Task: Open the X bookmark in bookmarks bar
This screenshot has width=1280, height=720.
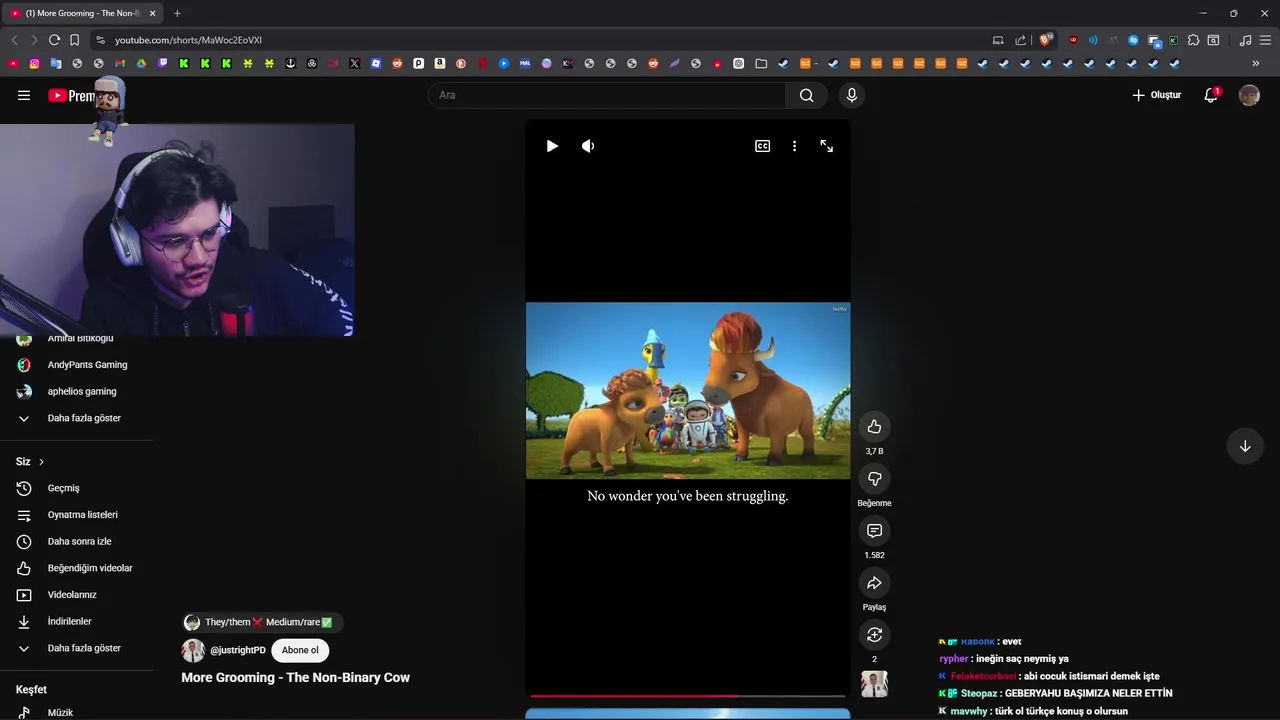Action: coord(354,63)
